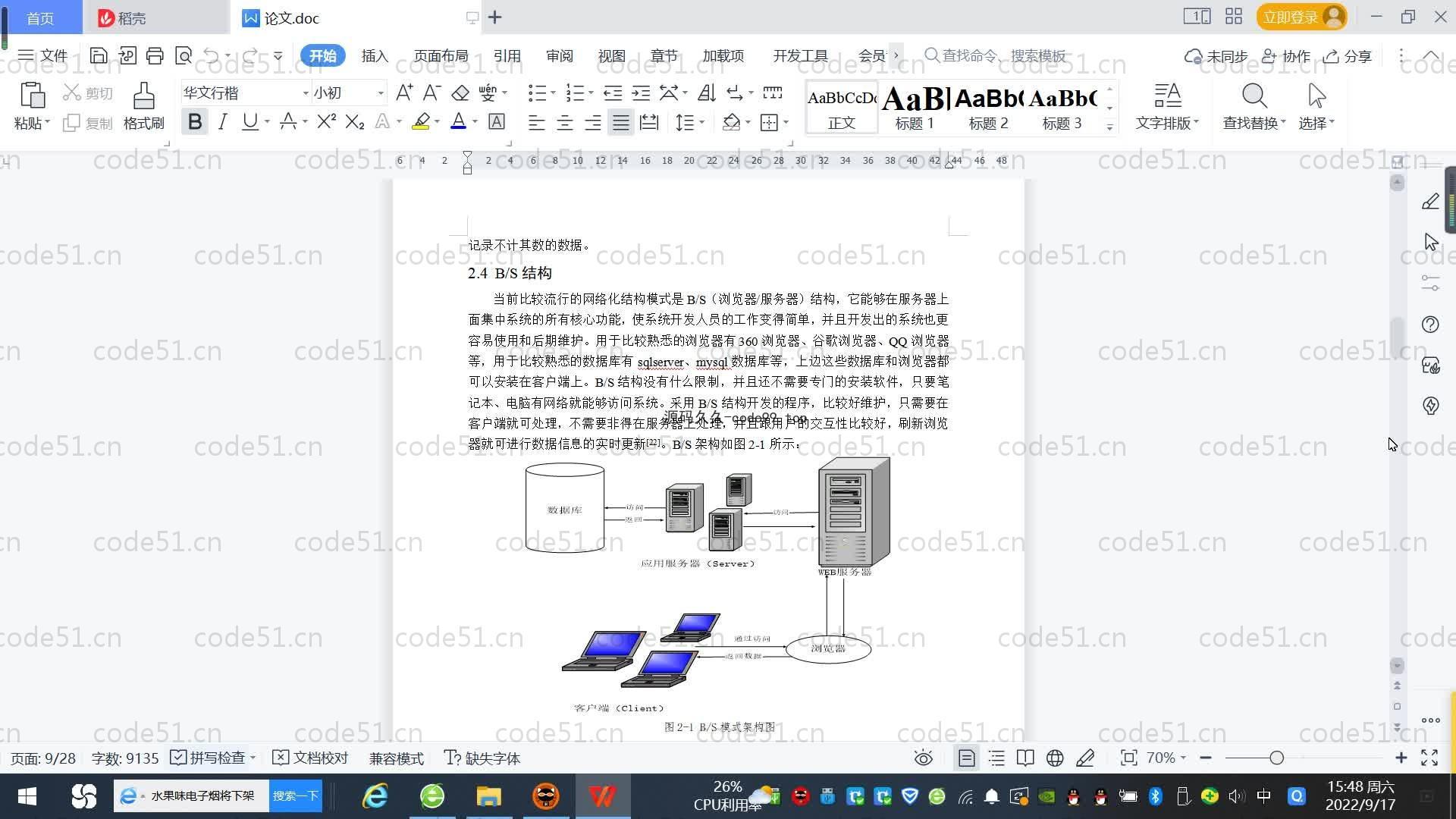This screenshot has height=819, width=1456.
Task: Apply yellow text highlight color
Action: click(x=421, y=121)
